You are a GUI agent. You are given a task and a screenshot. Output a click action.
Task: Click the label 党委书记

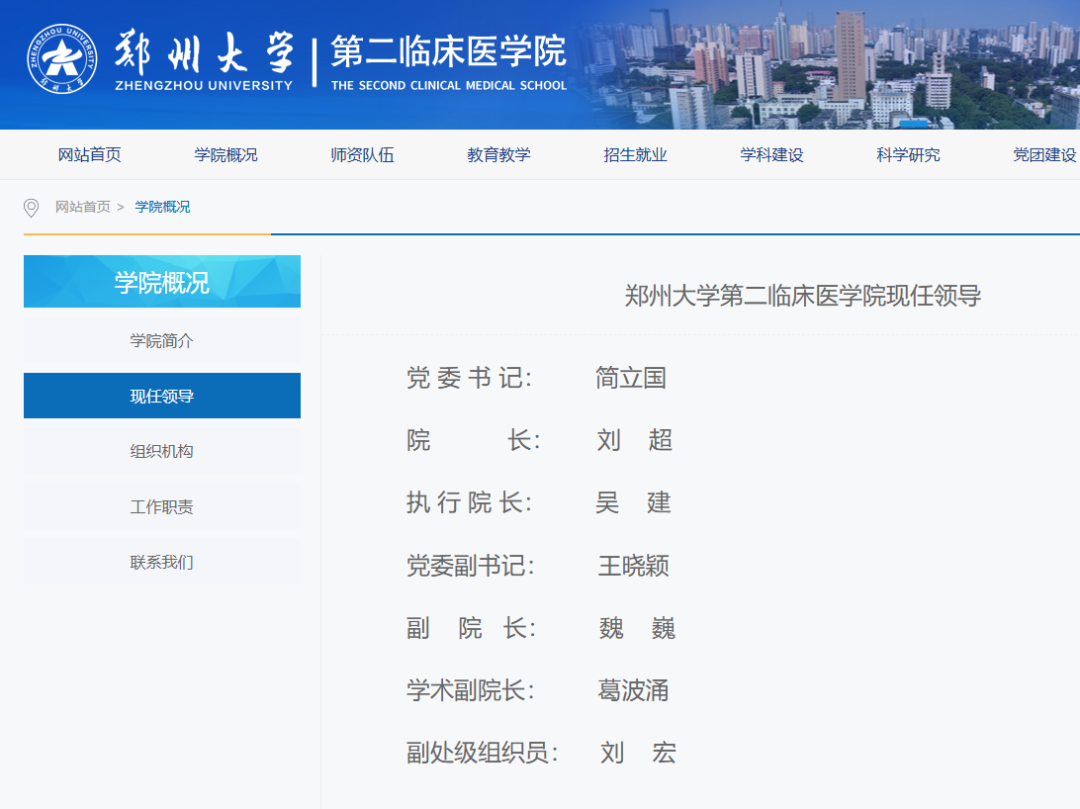(x=469, y=378)
